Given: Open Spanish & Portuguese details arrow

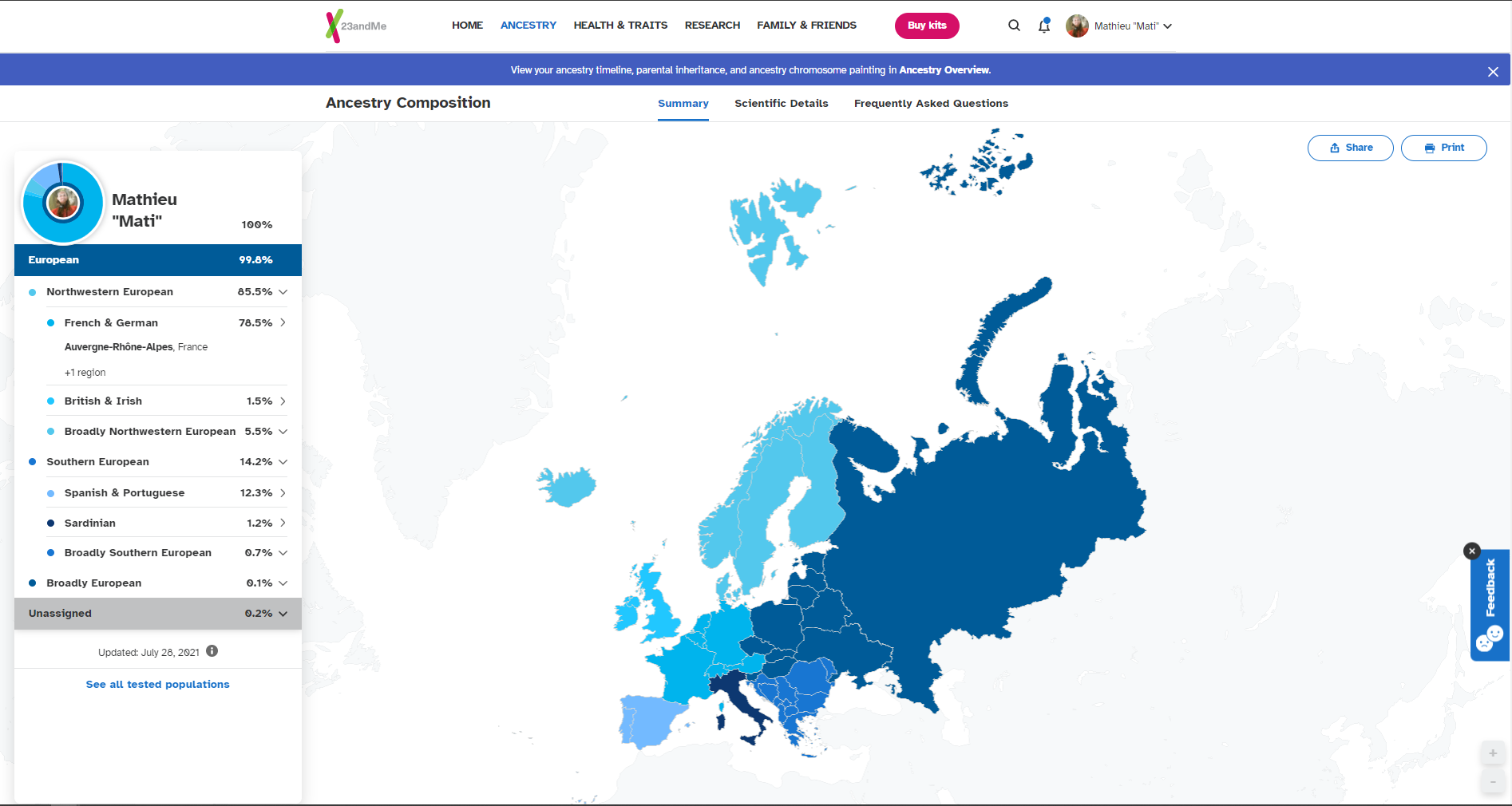Looking at the screenshot, I should pos(283,493).
